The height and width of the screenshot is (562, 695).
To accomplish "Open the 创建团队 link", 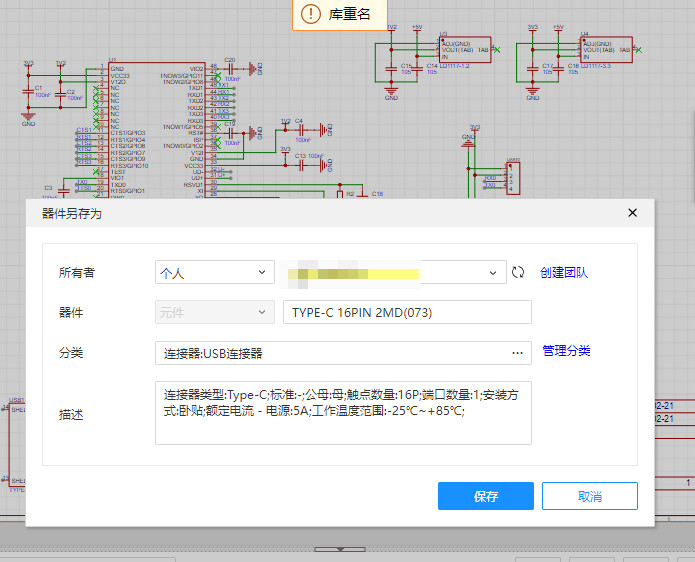I will click(564, 272).
